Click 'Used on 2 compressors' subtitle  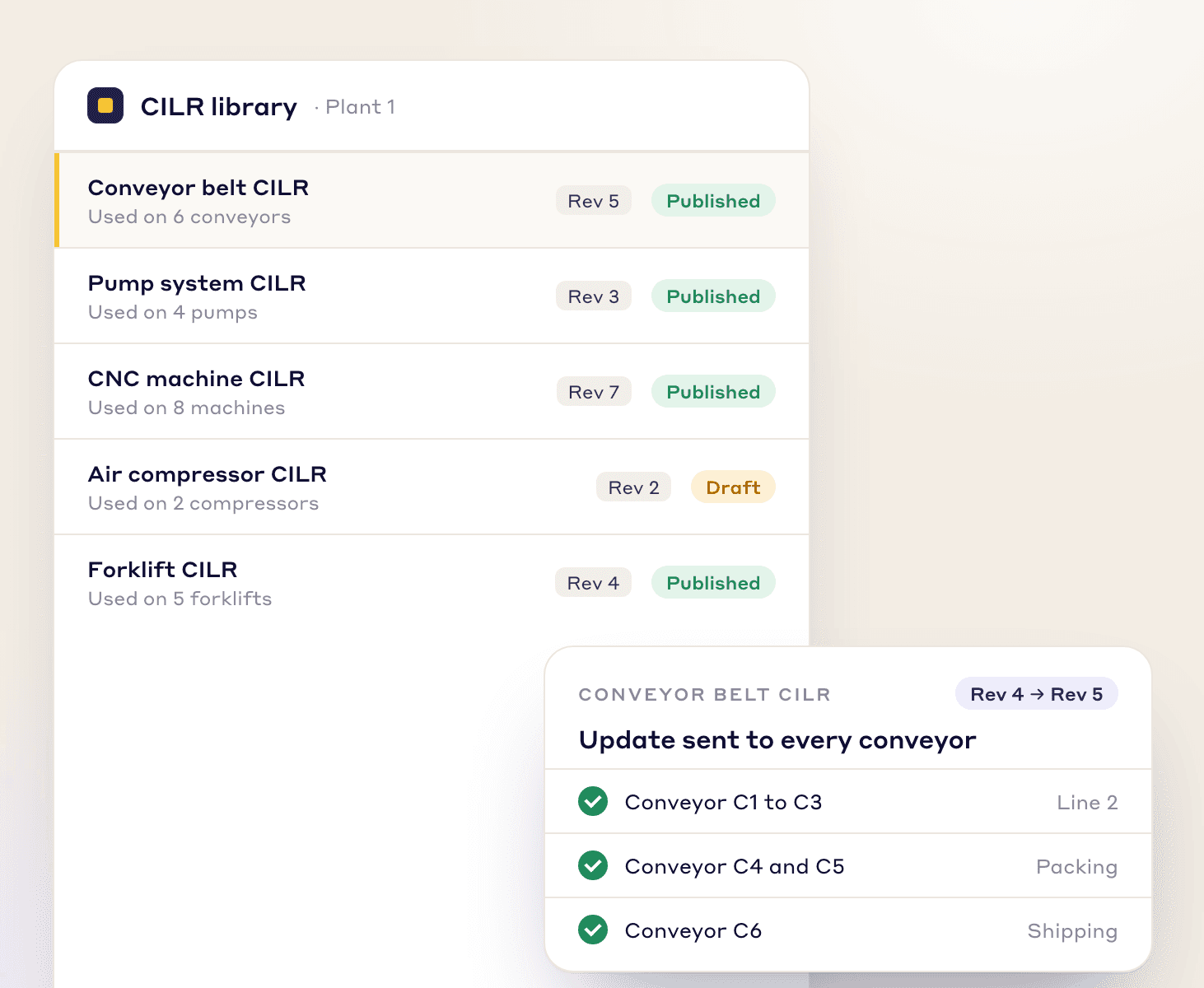tap(203, 504)
